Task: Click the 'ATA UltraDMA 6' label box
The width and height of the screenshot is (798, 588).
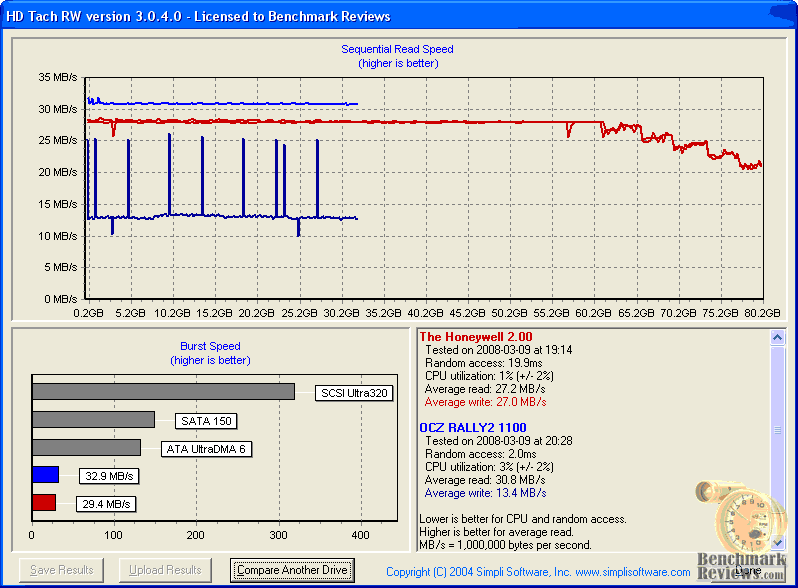Action: pos(206,449)
